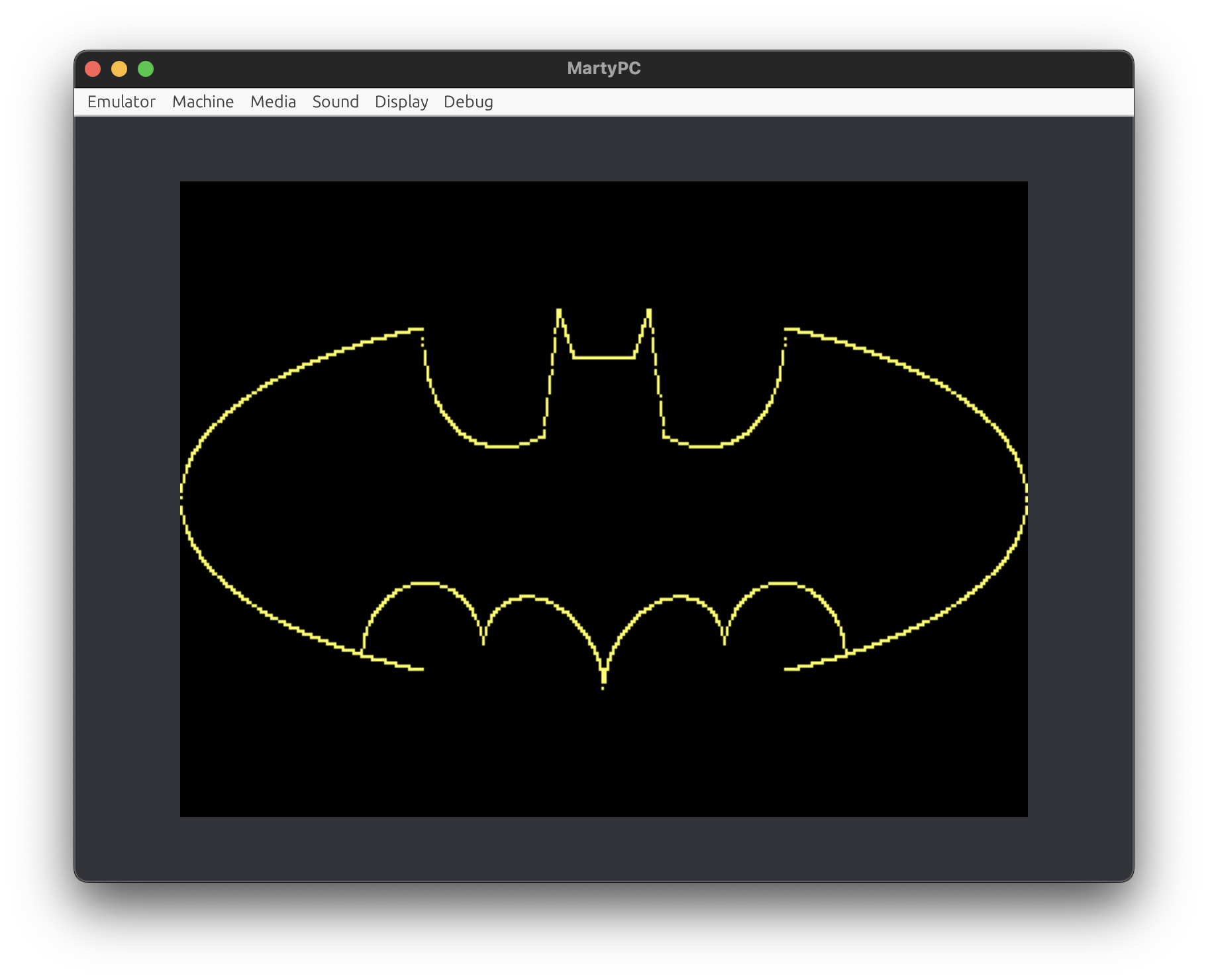Click the top-right wing corner of the bat
Image resolution: width=1208 pixels, height=980 pixels.
pos(787,329)
